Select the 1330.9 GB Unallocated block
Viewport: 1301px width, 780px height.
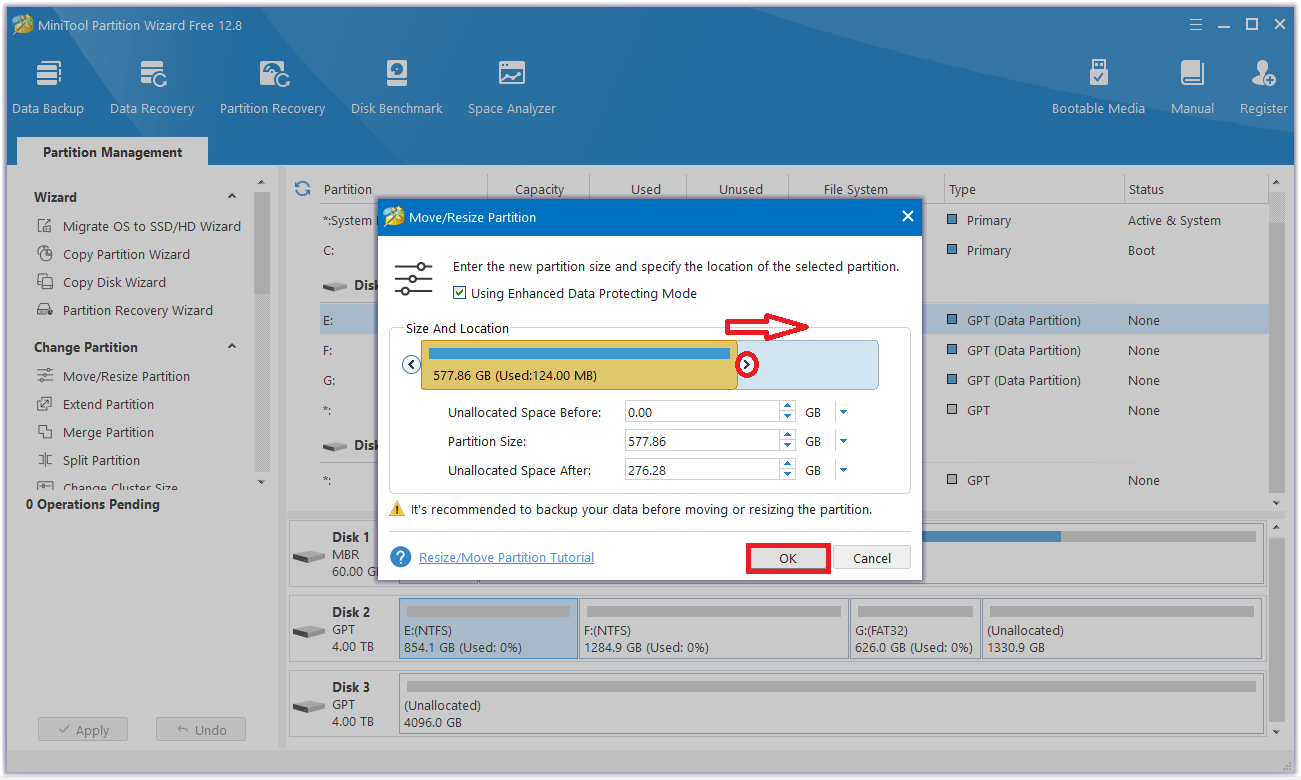click(1121, 628)
